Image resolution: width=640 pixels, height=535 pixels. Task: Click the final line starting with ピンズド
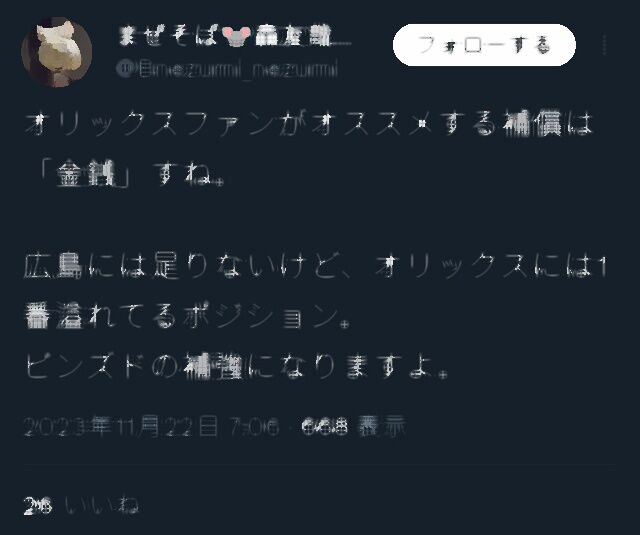click(x=237, y=366)
